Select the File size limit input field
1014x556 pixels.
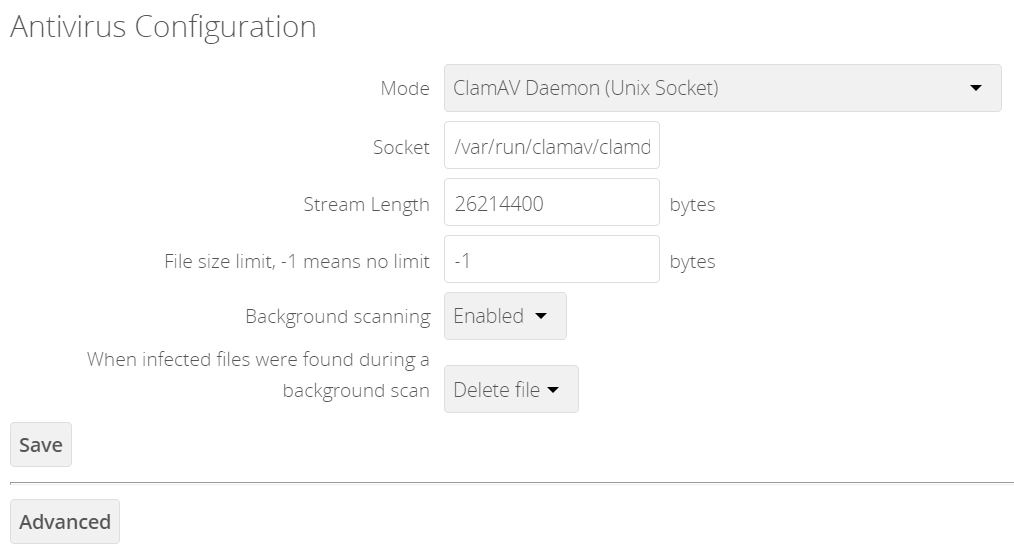pyautogui.click(x=551, y=261)
